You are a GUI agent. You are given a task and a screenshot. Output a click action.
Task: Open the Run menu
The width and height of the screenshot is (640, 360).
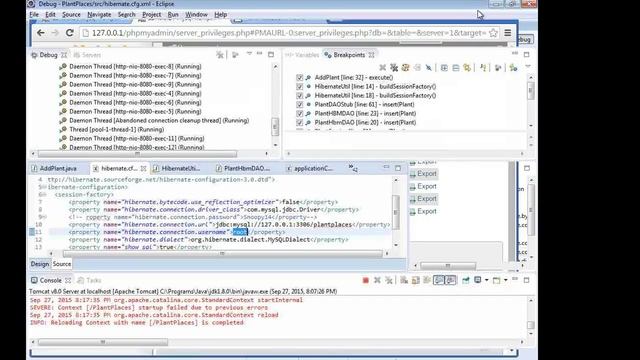click(173, 14)
